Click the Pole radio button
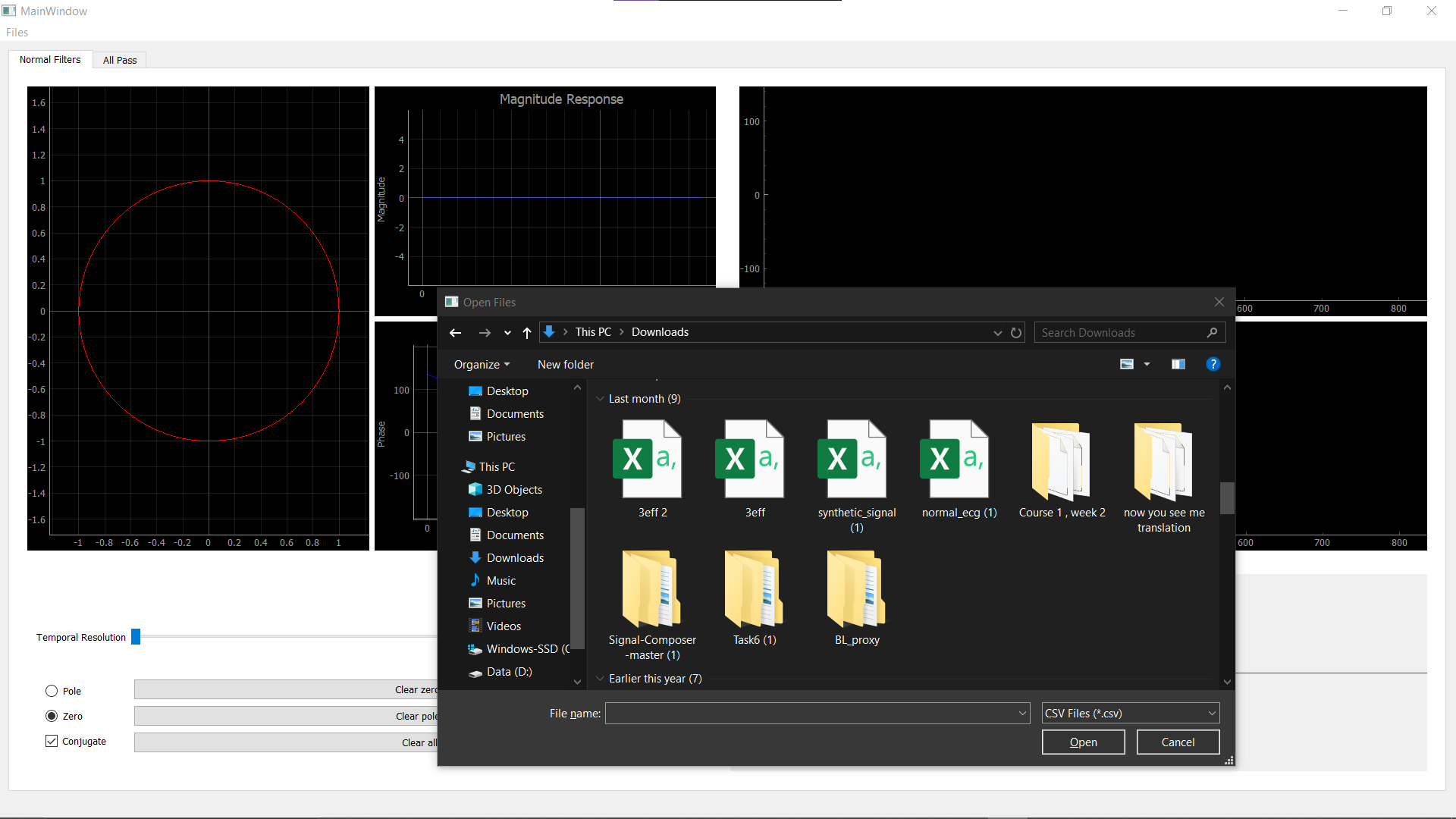The width and height of the screenshot is (1456, 819). (51, 690)
